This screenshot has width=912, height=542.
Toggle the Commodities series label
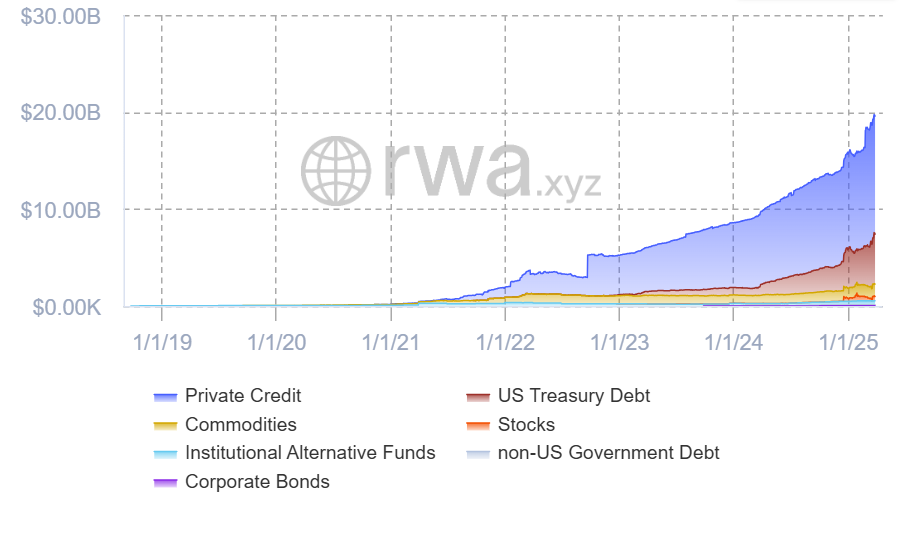tap(241, 425)
